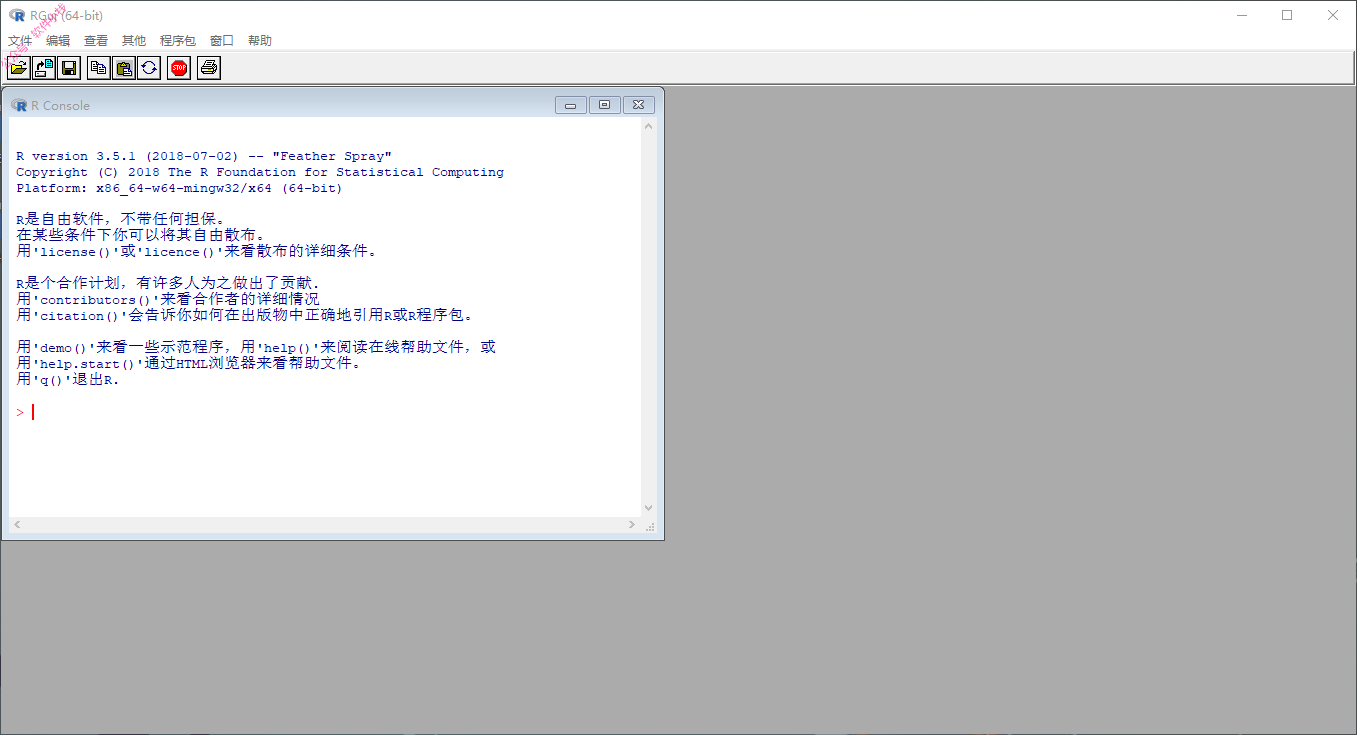The height and width of the screenshot is (735, 1357).
Task: Click the Open script toolbar icon
Action: pos(19,68)
